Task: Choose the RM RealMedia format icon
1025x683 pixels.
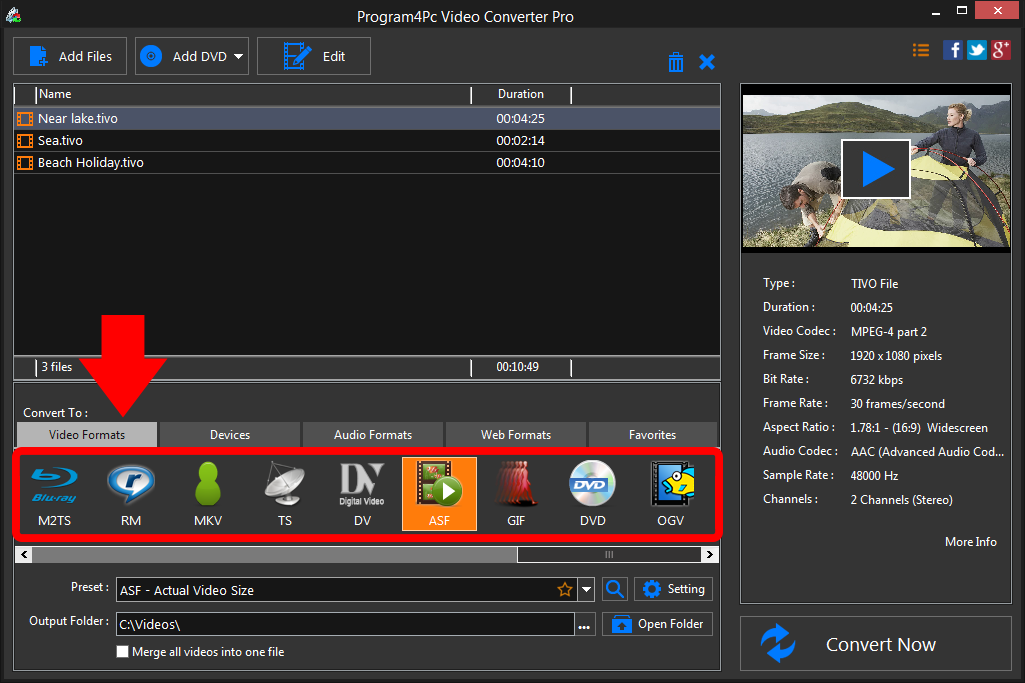Action: (131, 493)
